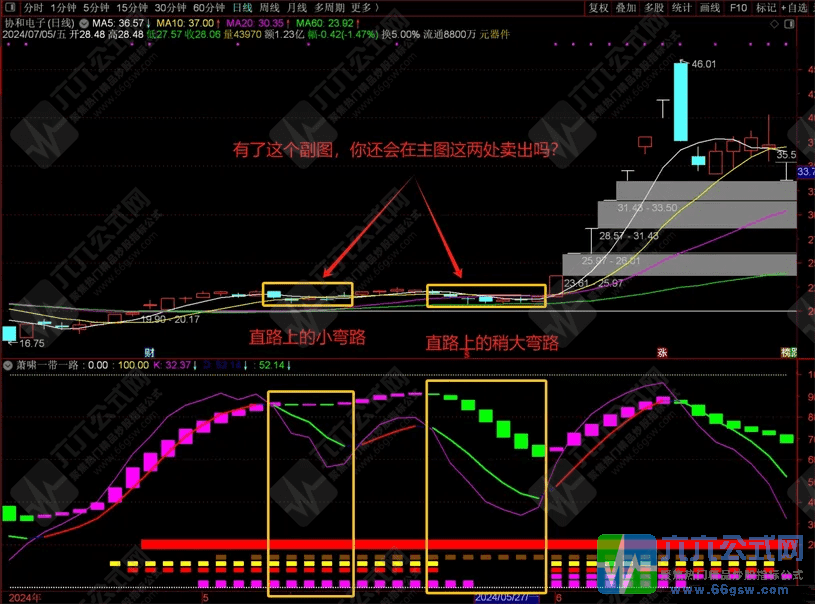Open F10 company info
Screen dimensions: 815x604
click(x=738, y=8)
